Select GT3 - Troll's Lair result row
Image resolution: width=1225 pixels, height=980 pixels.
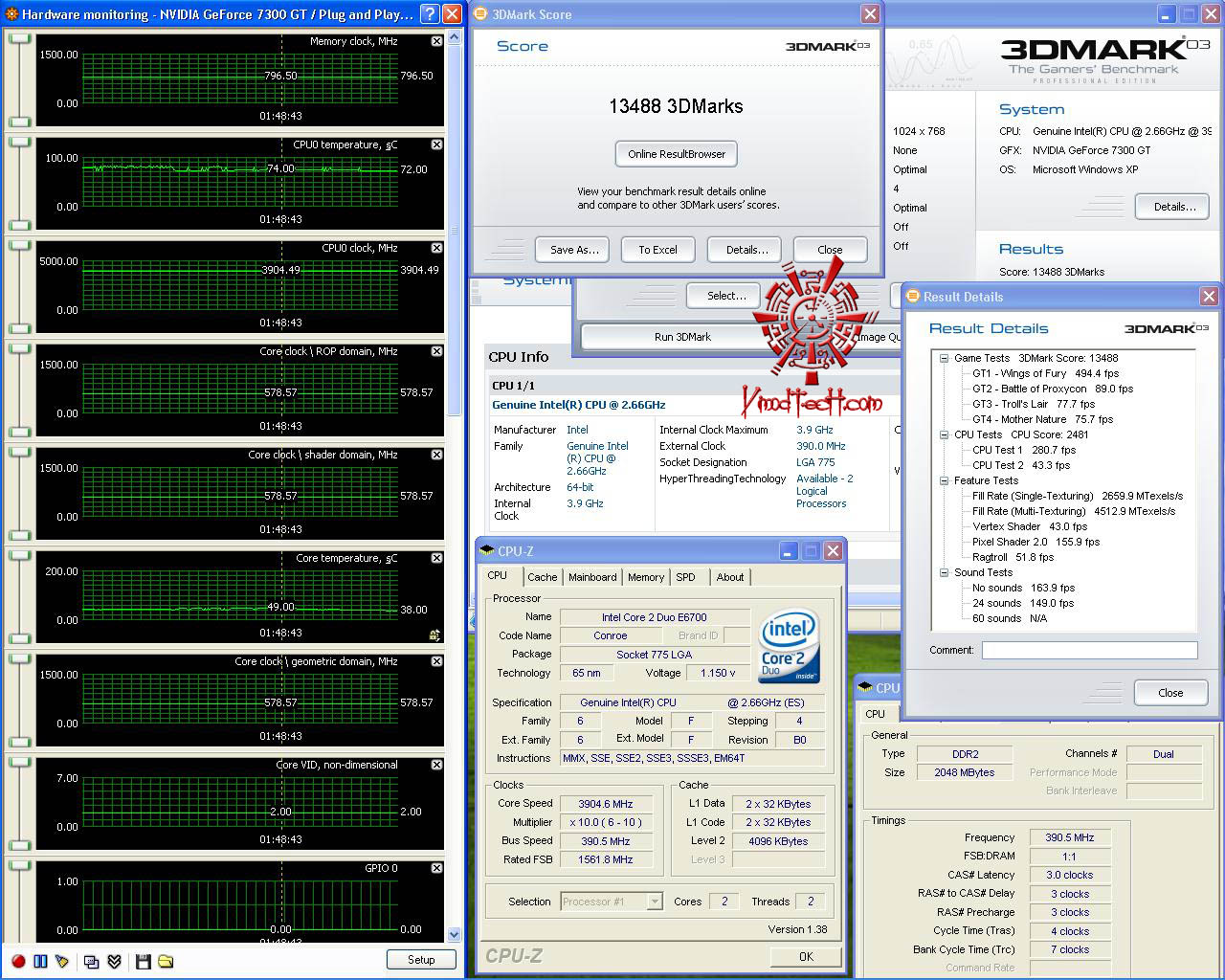[x=1034, y=404]
